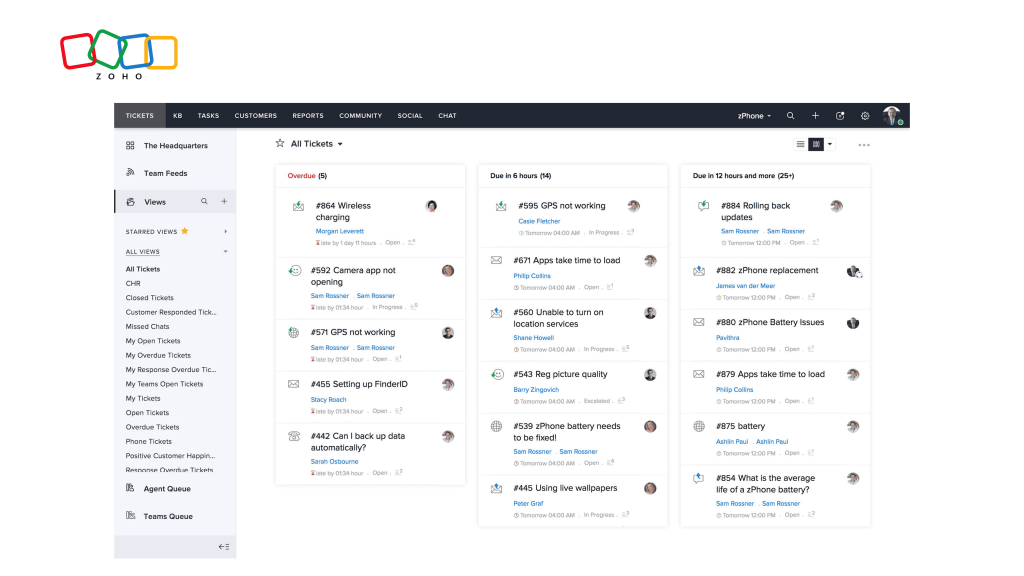Collapse the left sidebar with the arrow toggle

(224, 546)
